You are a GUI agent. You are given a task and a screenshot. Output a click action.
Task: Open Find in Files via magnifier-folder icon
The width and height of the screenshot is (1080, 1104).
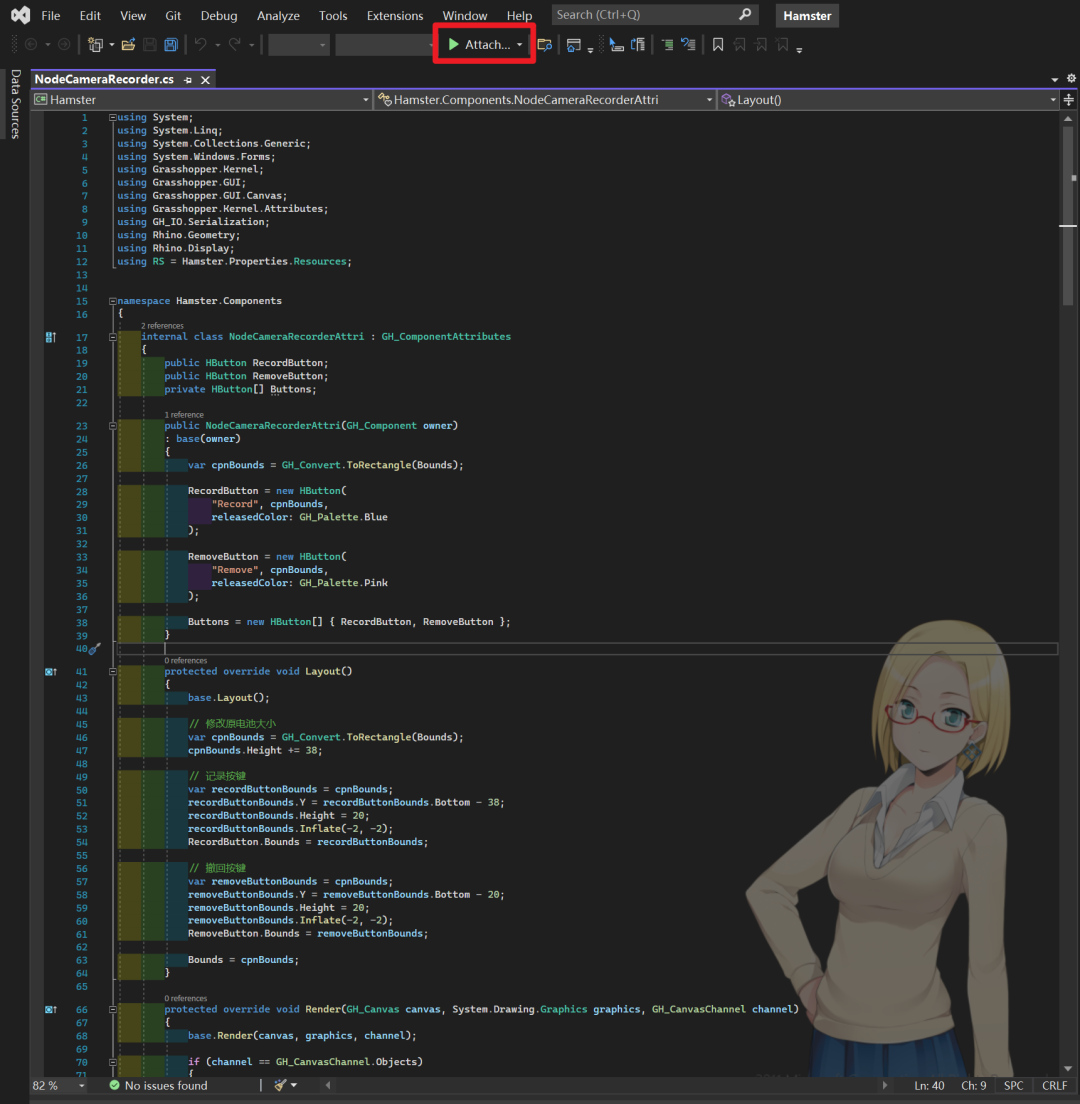point(545,44)
